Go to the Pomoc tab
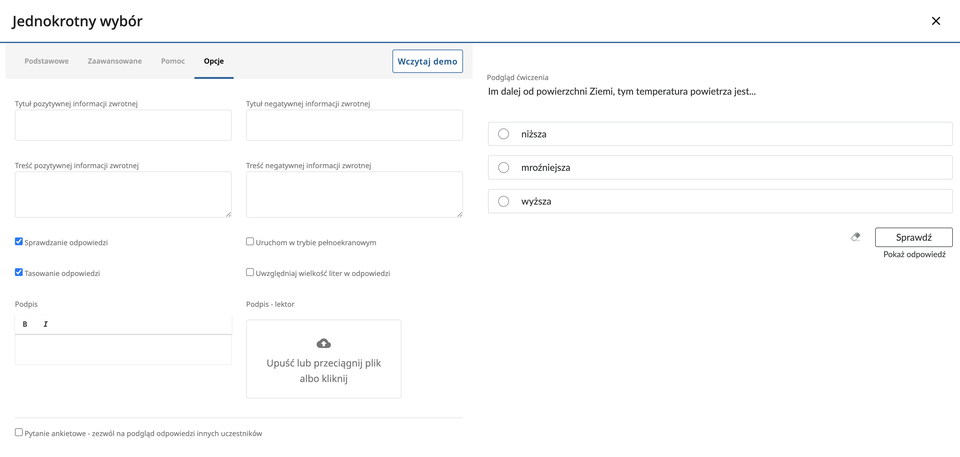Screen dimensions: 960x457 [x=173, y=61]
